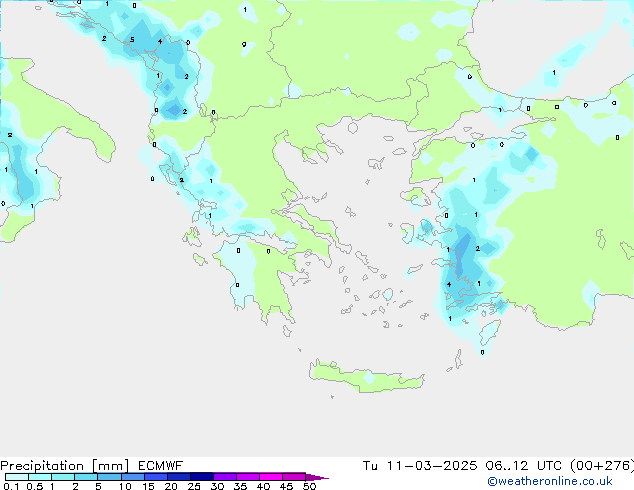Select the 2–5 mm legend swatch
The width and height of the screenshot is (634, 490).
[x=86, y=477]
